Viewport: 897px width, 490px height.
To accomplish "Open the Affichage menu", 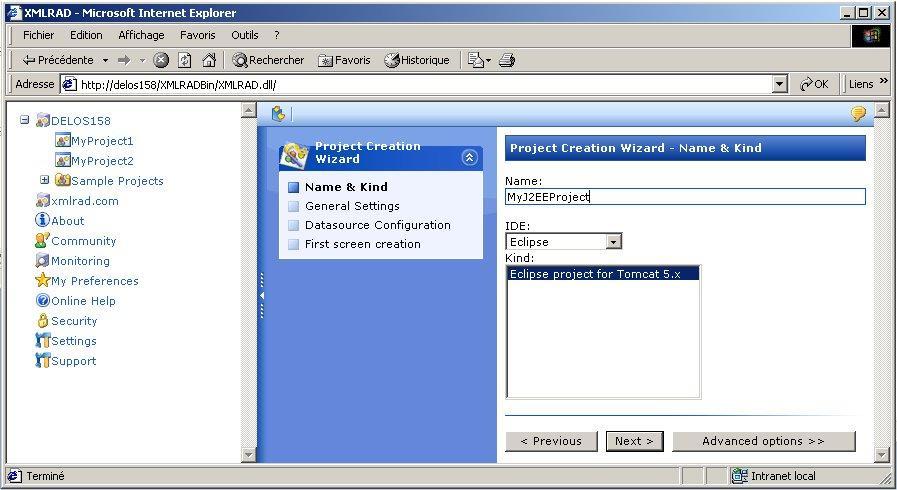I will (x=141, y=35).
